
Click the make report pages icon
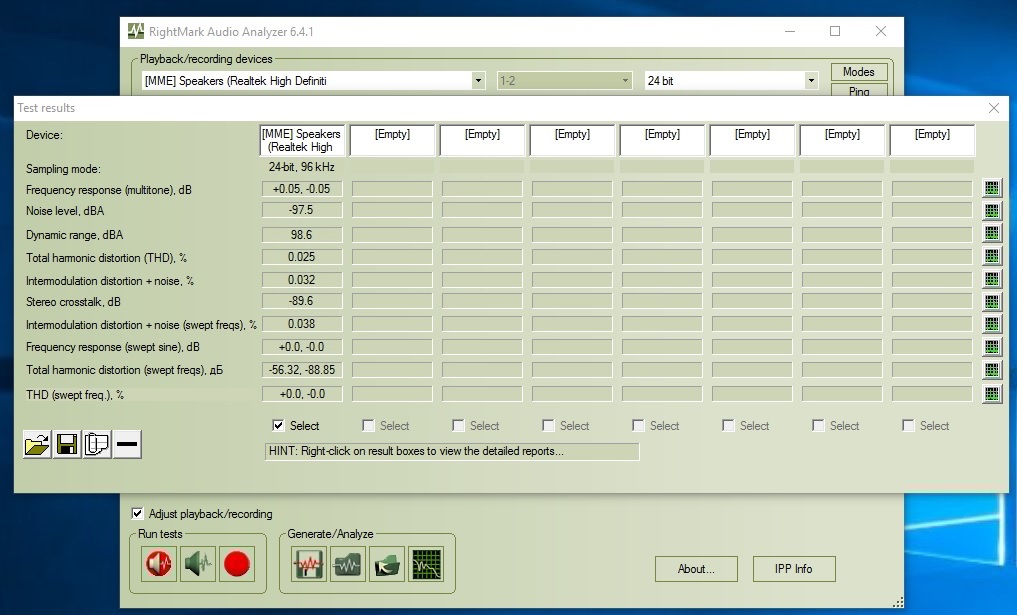(x=97, y=445)
